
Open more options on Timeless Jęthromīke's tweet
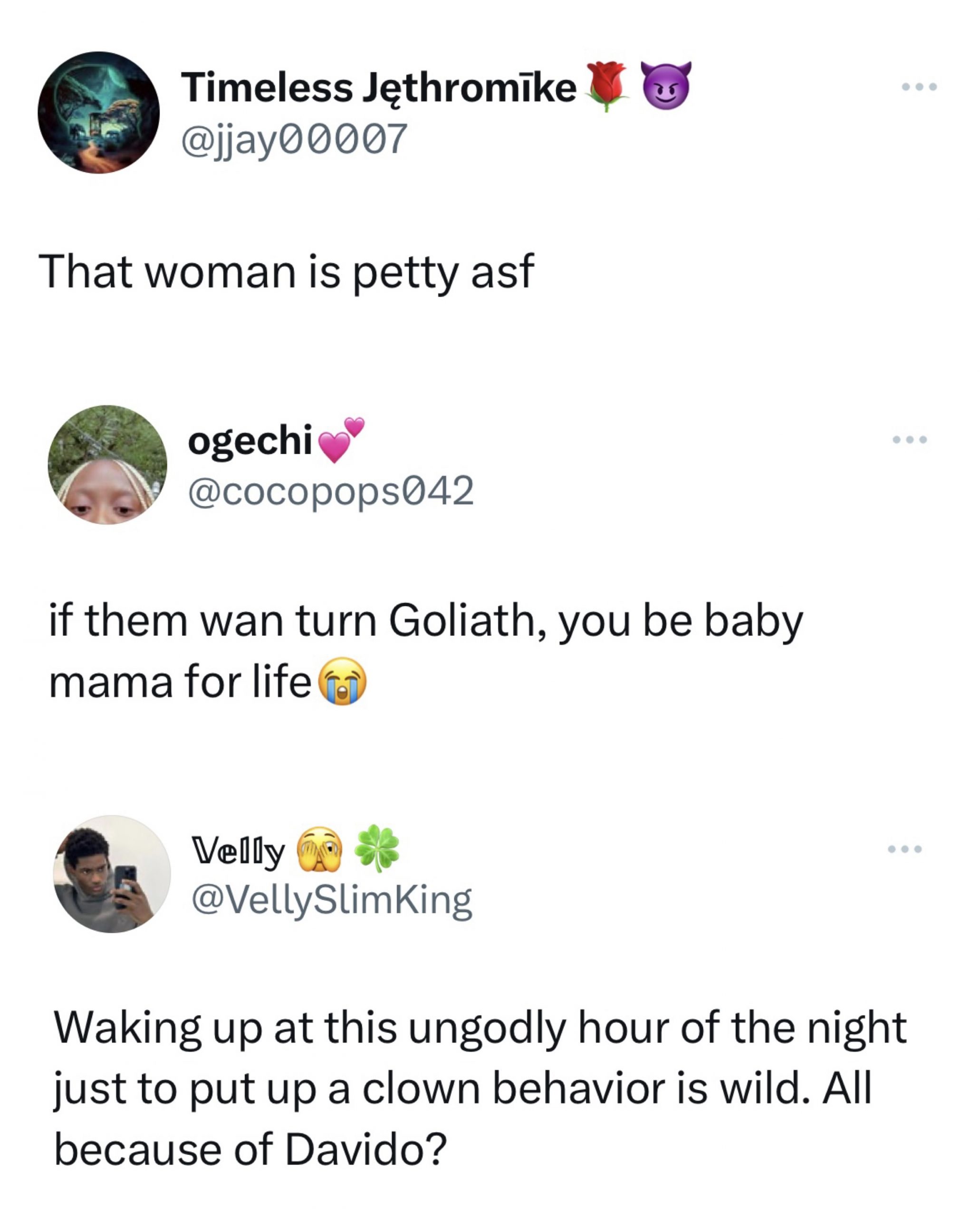(919, 87)
